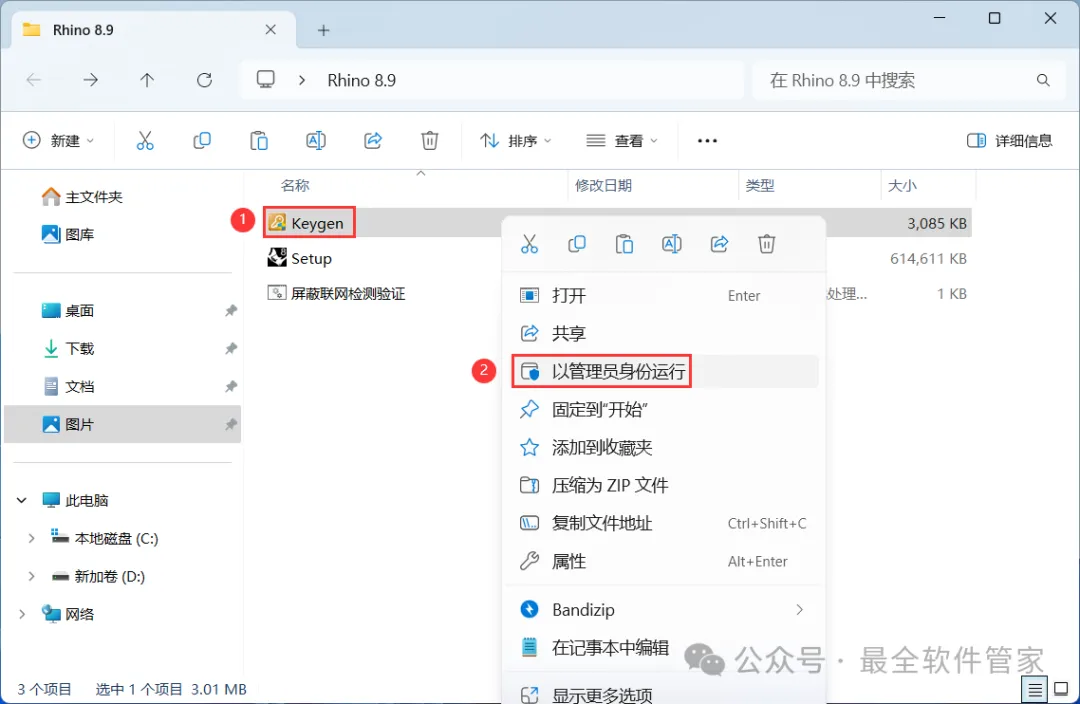Click the Cut icon in the context menu
Viewport: 1080px width, 704px height.
[529, 244]
